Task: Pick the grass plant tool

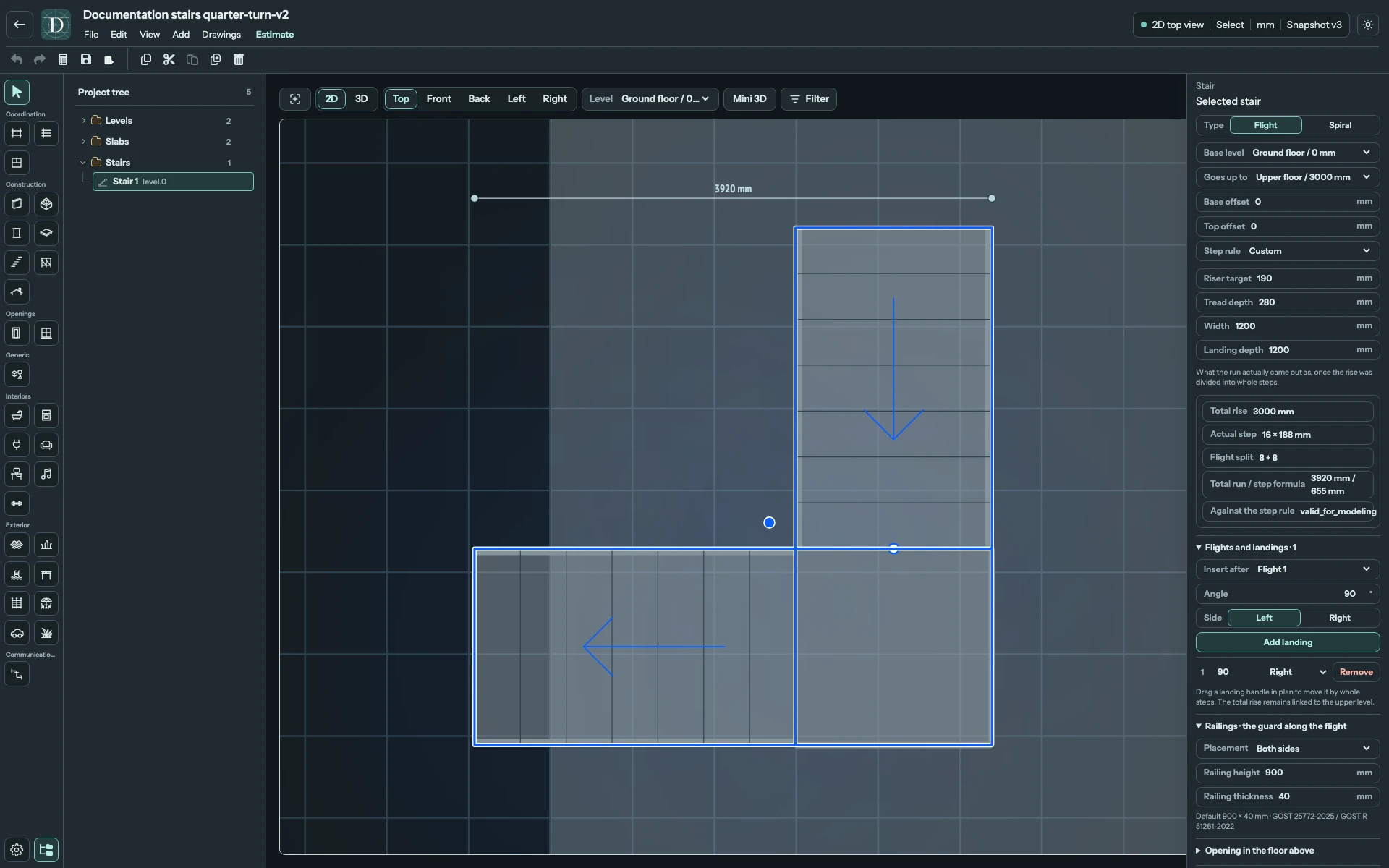Action: coord(46,633)
